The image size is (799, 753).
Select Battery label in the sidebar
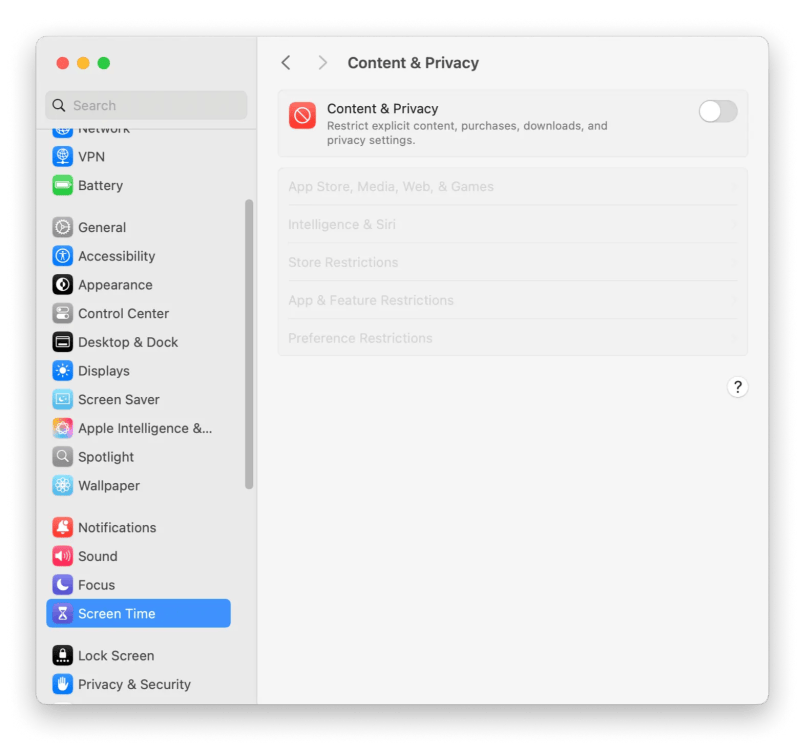click(x=100, y=185)
